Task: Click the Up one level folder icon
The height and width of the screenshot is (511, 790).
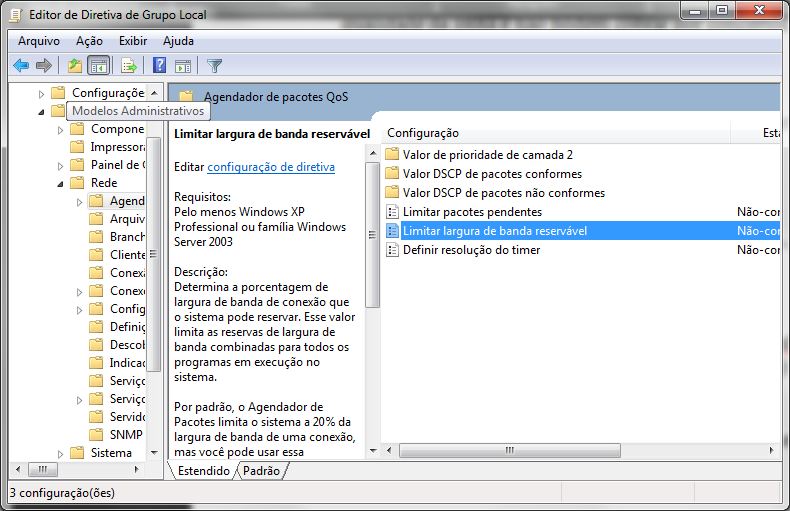Action: tap(75, 66)
